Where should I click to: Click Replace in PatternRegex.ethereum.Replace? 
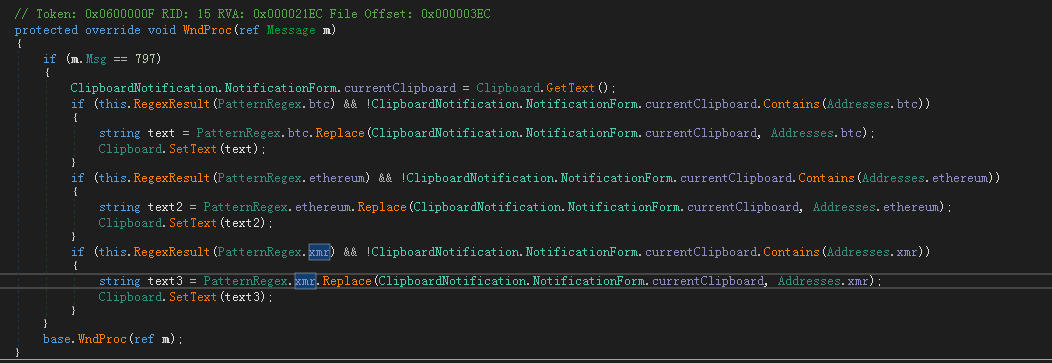pyautogui.click(x=382, y=207)
